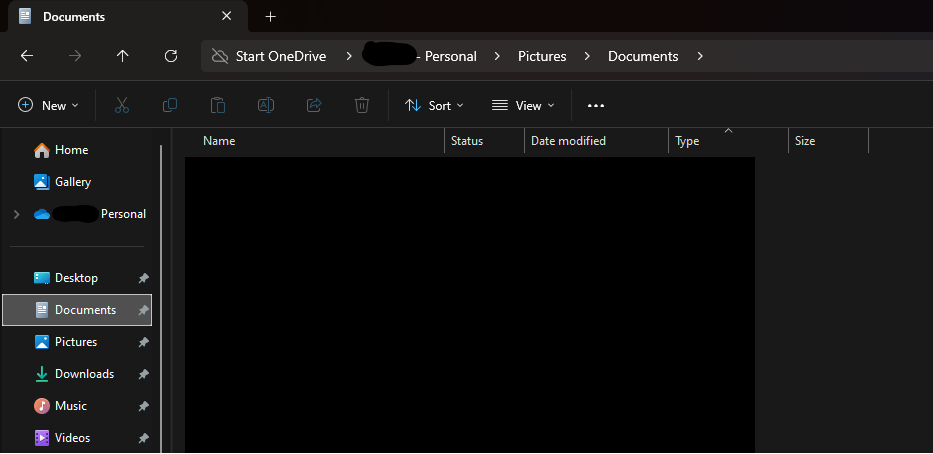Open the View layout dropdown
This screenshot has height=454, width=933.
524,105
